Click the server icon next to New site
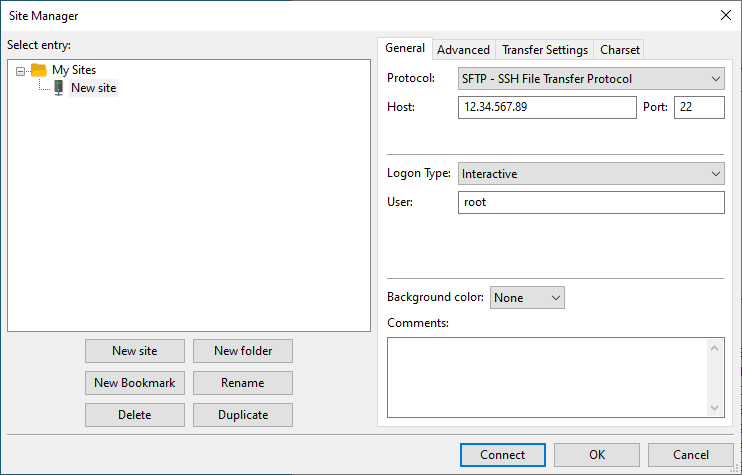742x475 pixels. [x=59, y=88]
